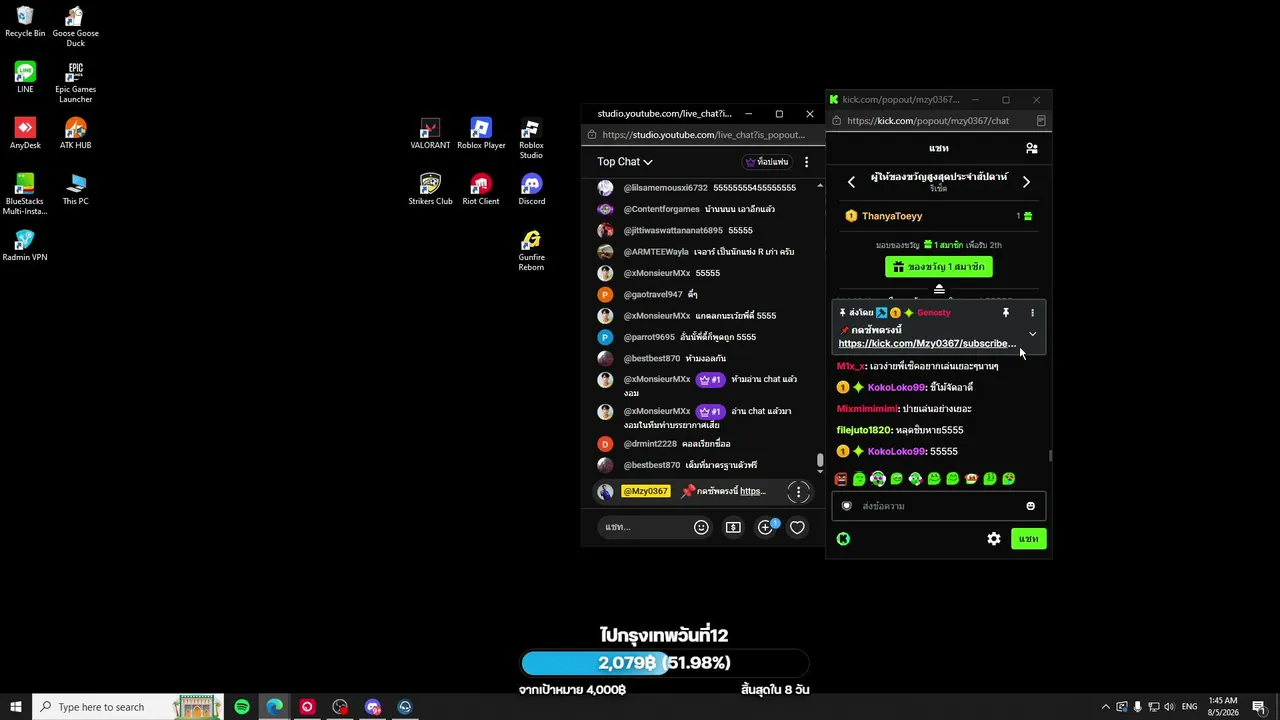Open the Strikers Club desktop icon

[x=430, y=190]
